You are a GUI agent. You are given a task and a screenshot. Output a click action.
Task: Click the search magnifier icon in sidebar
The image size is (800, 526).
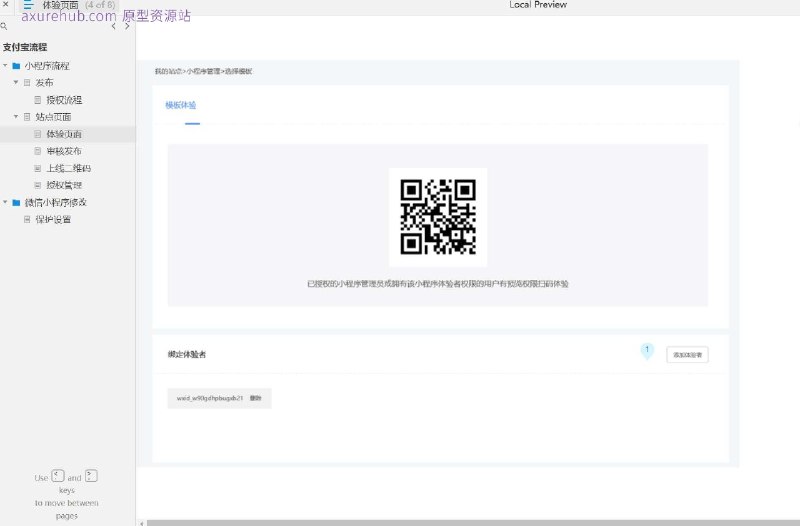tap(4, 26)
